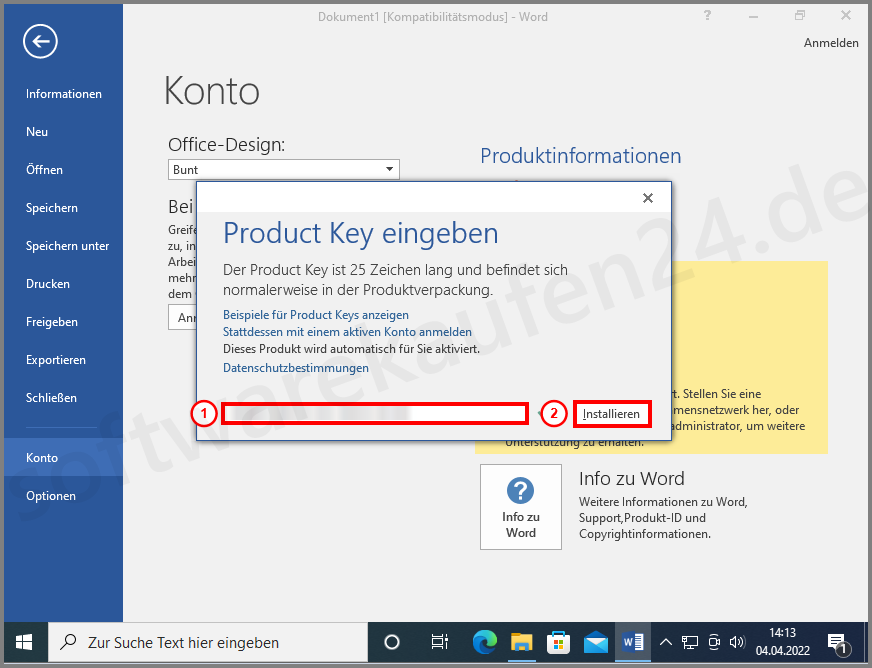Launch Microsoft Edge from the taskbar
Image resolution: width=872 pixels, height=668 pixels.
[x=484, y=643]
